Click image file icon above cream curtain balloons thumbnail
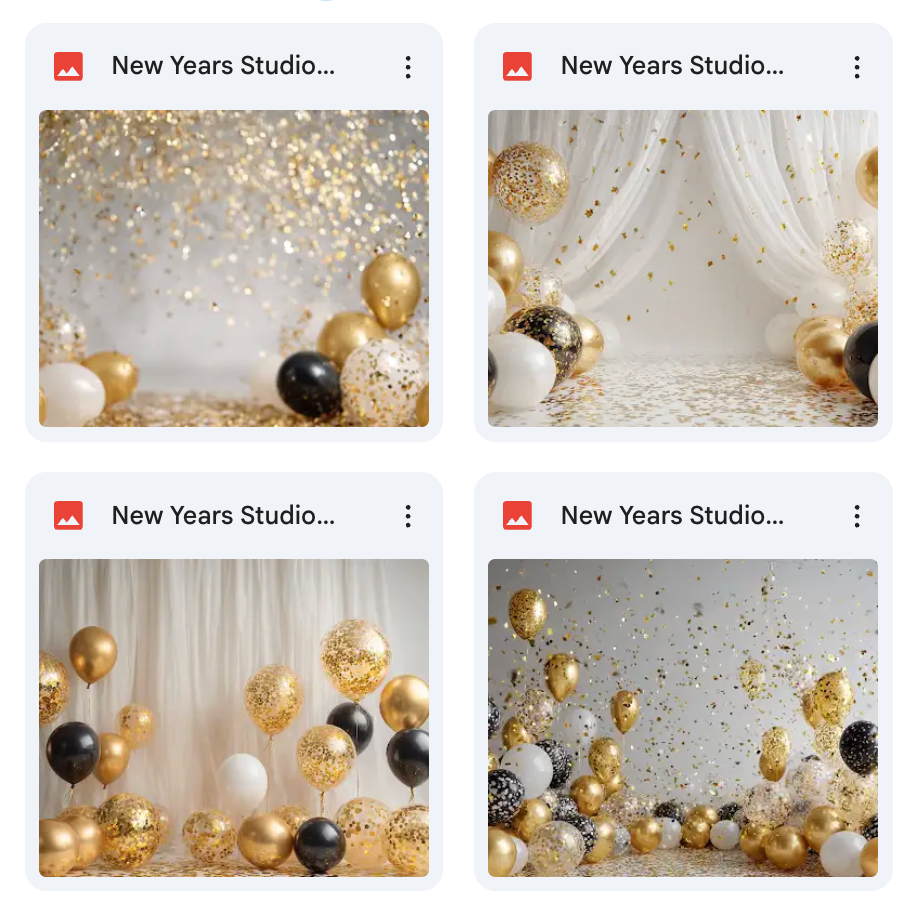Viewport: 902px width, 904px height. pos(69,515)
